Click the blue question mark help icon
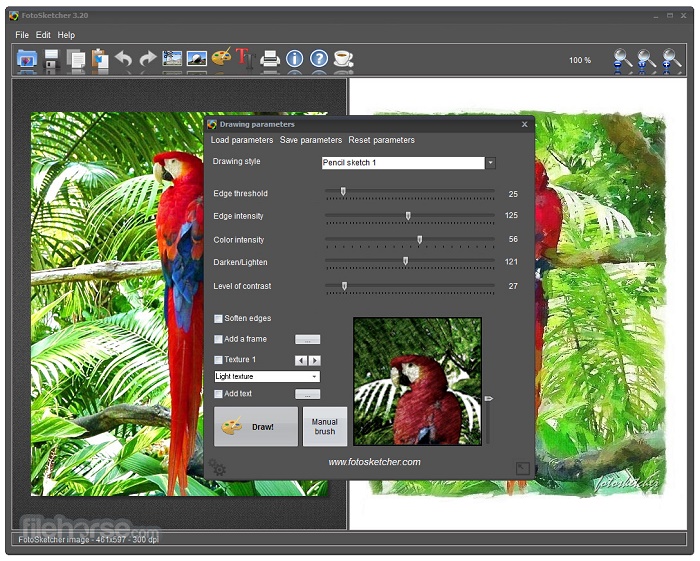Viewport: 700px width, 561px height. [319, 60]
